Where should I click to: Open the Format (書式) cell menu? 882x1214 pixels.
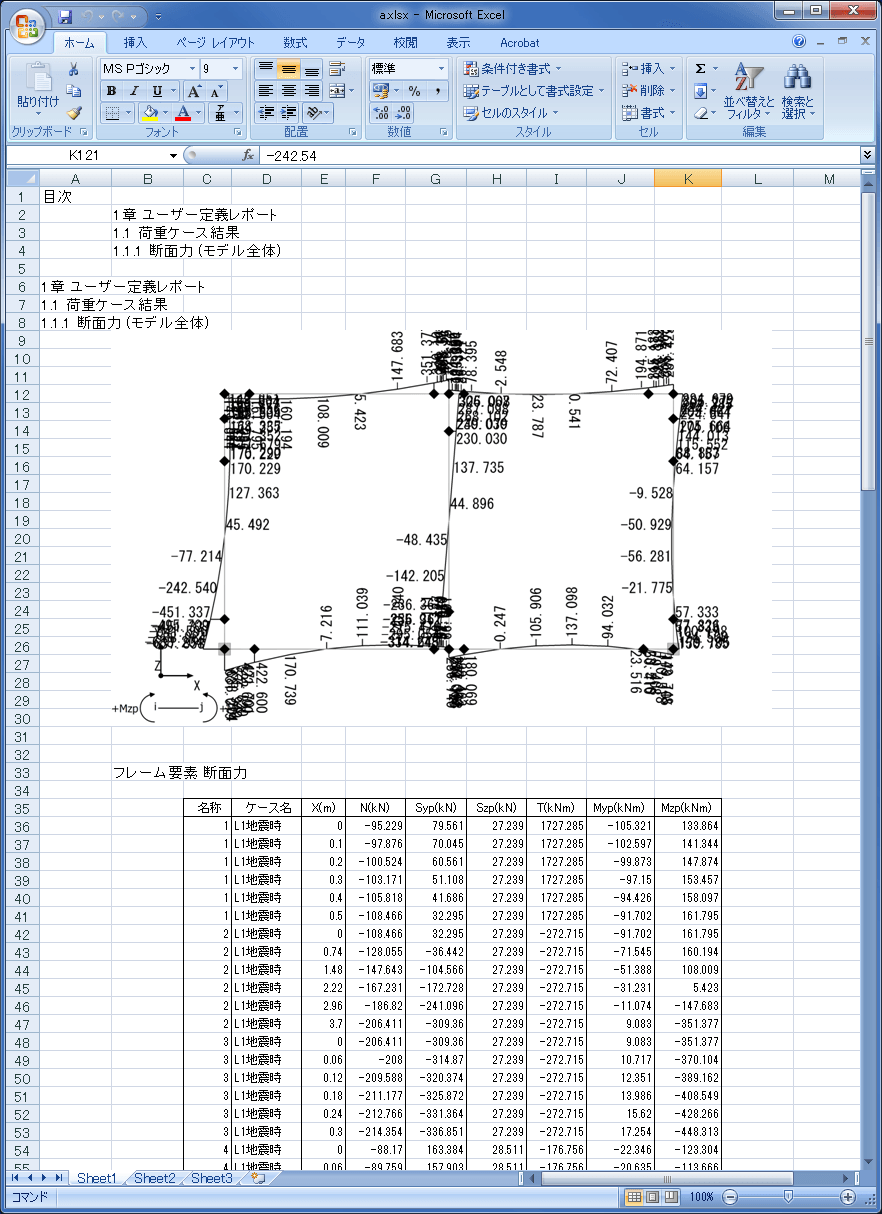(x=648, y=113)
